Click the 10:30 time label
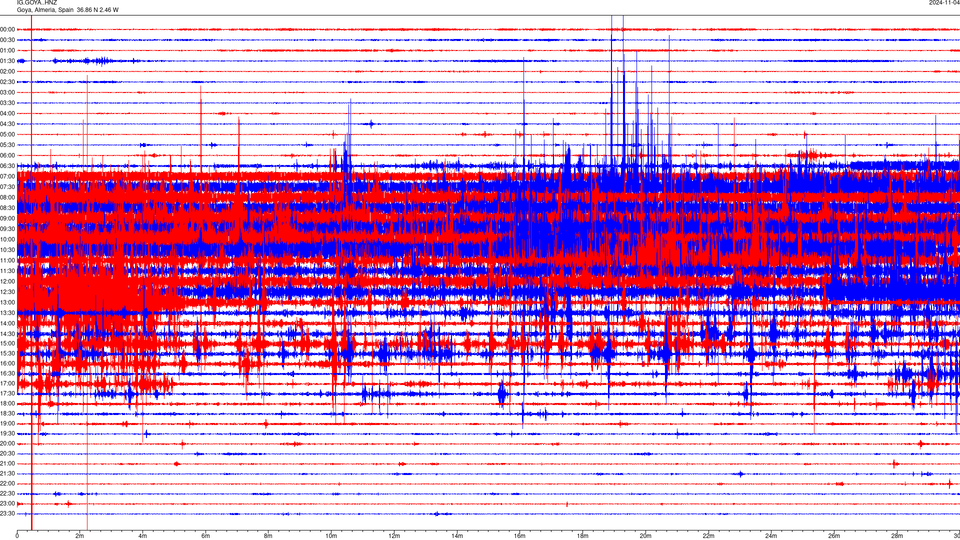This screenshot has height=540, width=960. 7,250
